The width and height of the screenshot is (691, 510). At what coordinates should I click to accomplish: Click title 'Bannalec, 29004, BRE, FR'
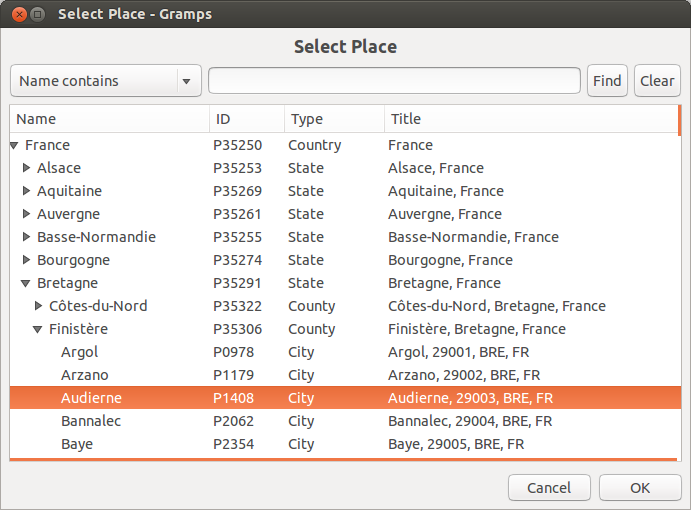click(470, 421)
